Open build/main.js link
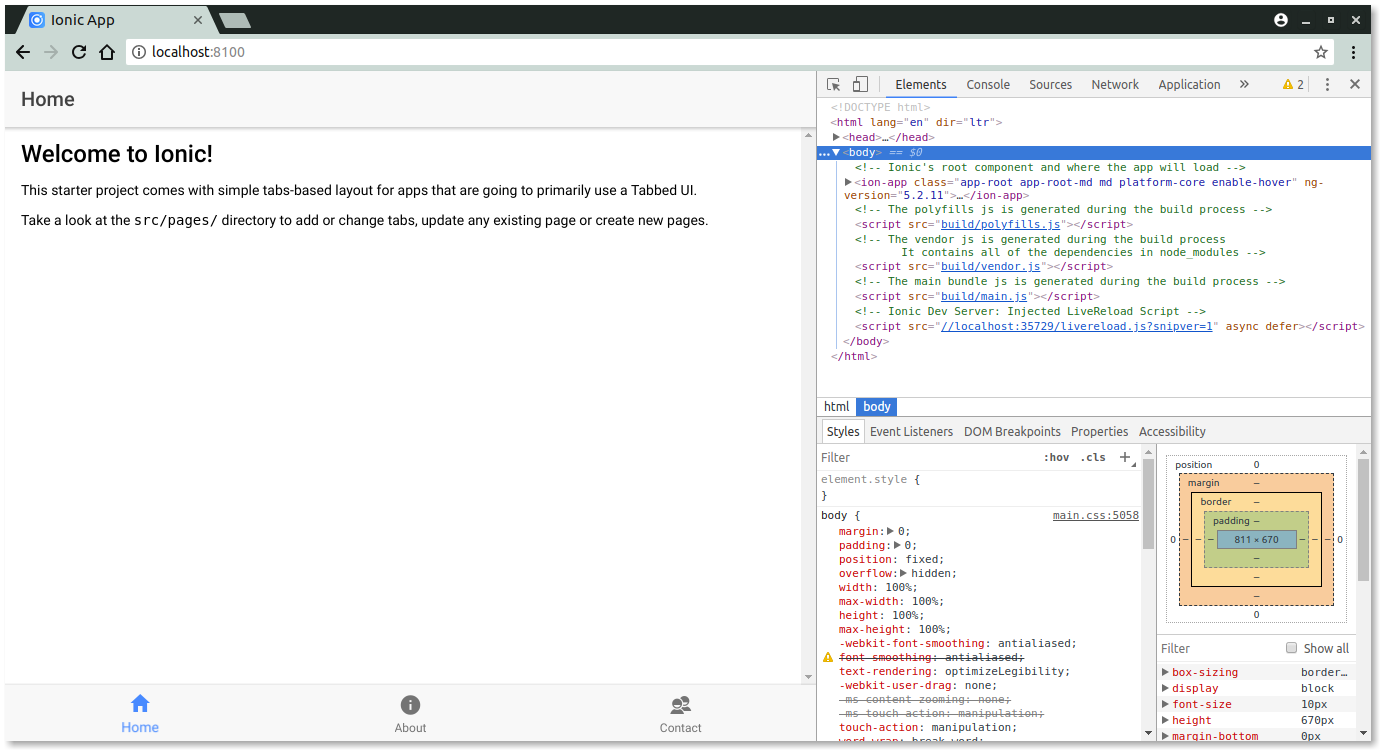Screen dimensions: 1380x750 click(984, 297)
